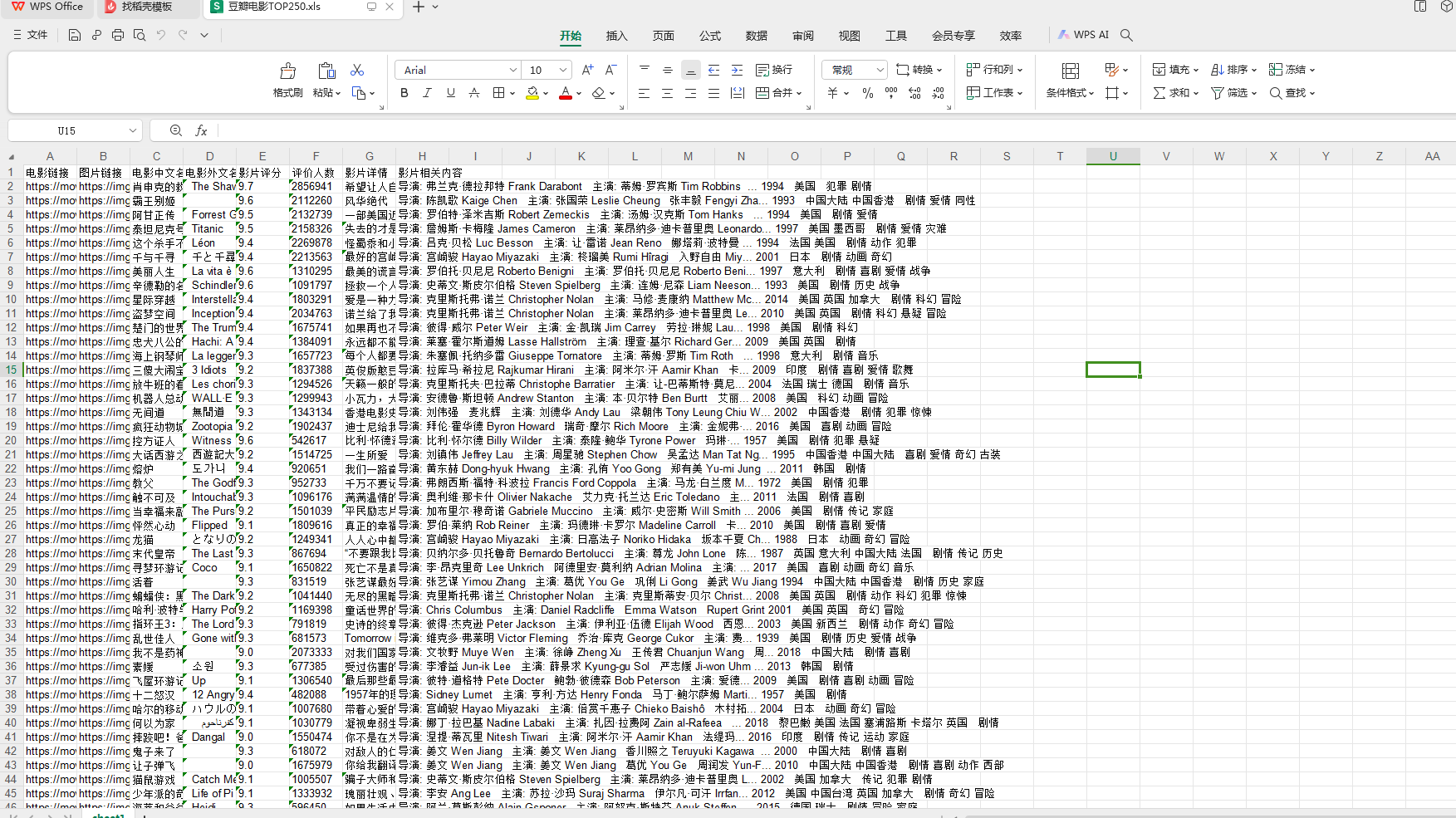This screenshot has height=818, width=1456.
Task: Increase font size with A+ icon
Action: [587, 70]
